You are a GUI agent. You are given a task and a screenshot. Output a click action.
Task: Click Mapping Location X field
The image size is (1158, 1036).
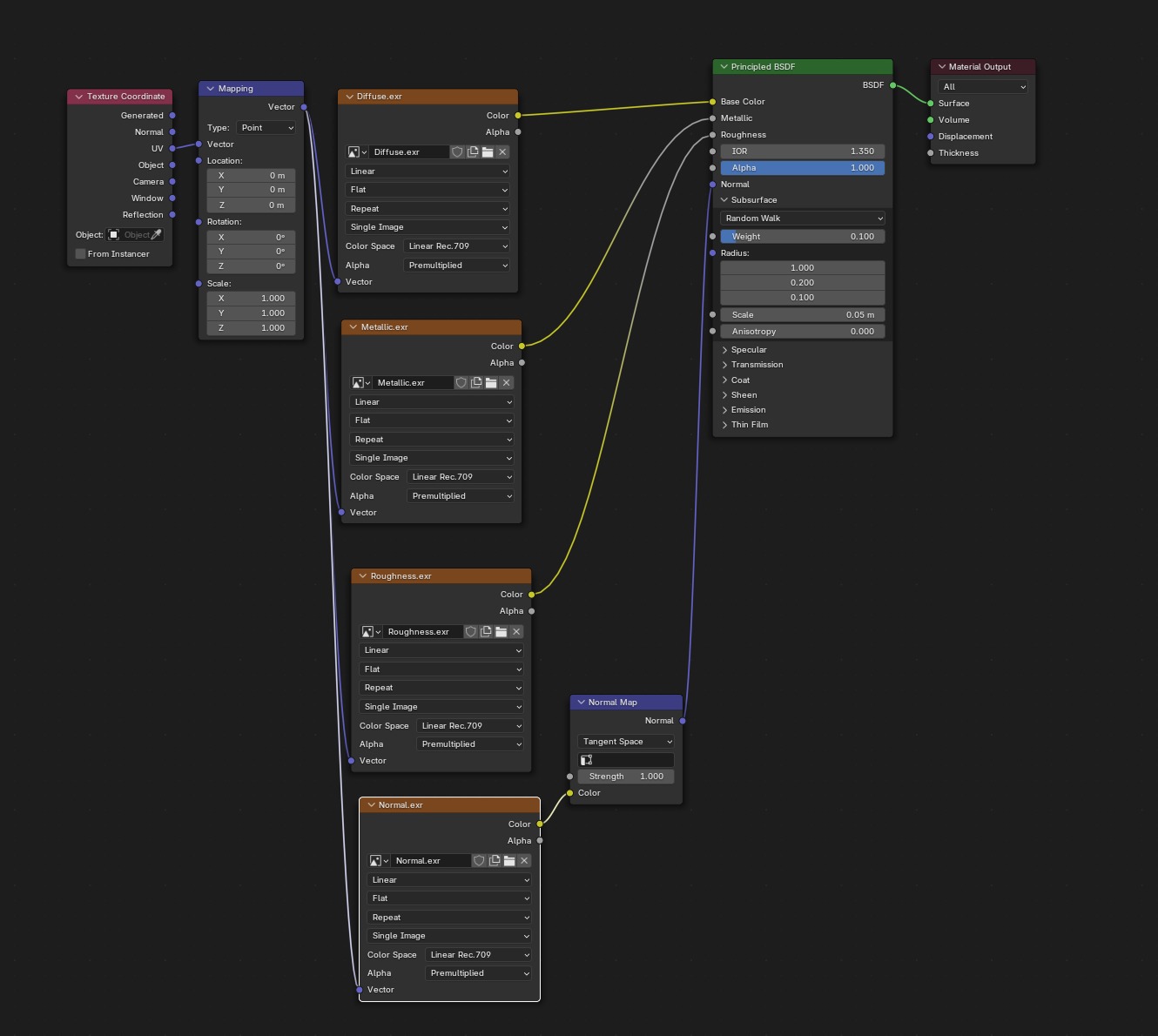(x=252, y=176)
